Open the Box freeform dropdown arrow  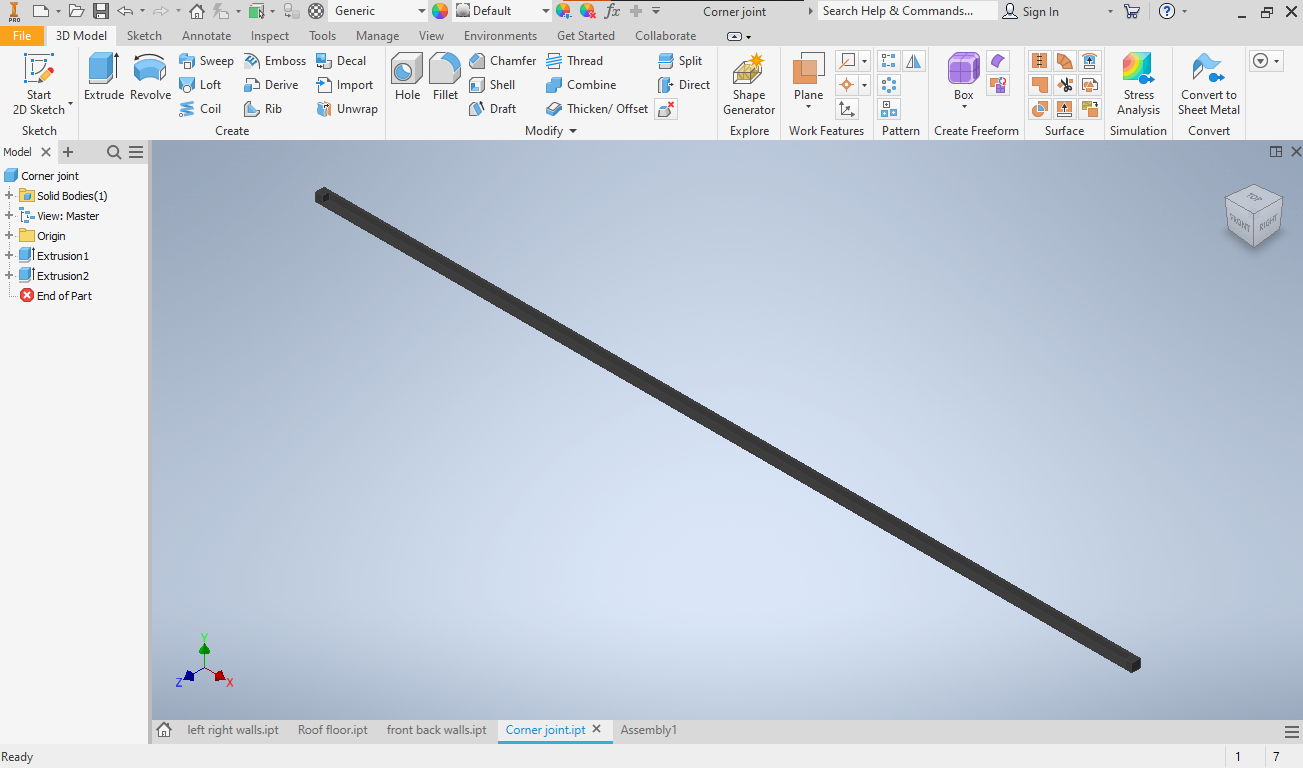[x=964, y=107]
